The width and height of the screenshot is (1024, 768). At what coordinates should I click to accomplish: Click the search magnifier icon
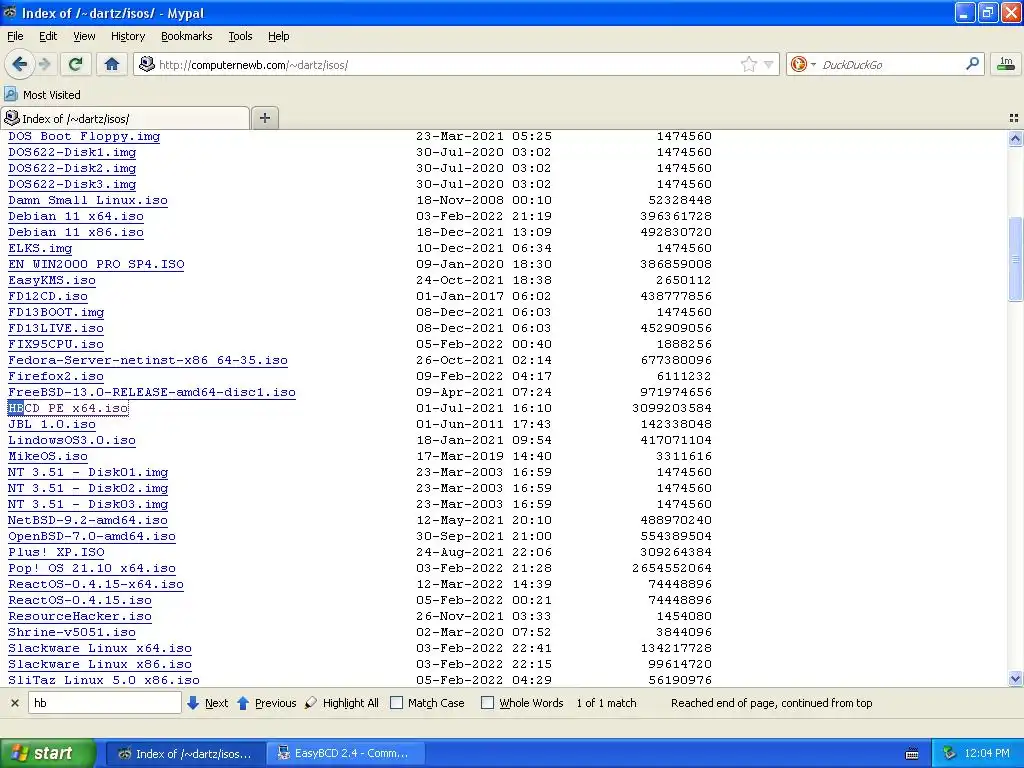(x=972, y=64)
